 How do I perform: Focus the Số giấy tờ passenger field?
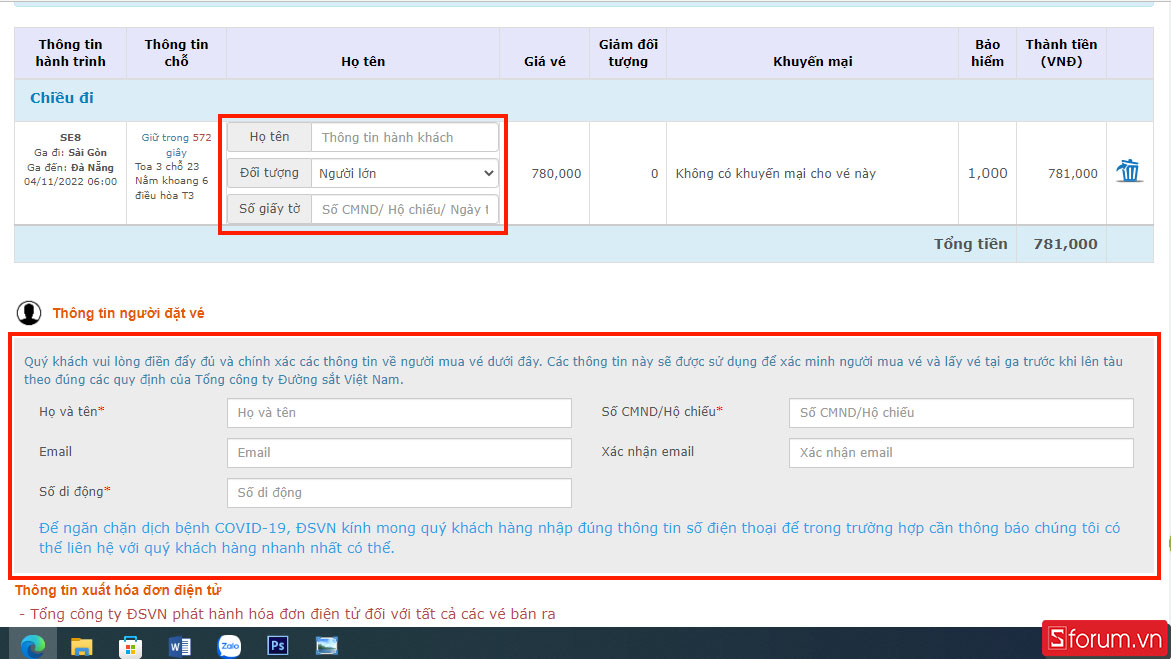(404, 209)
